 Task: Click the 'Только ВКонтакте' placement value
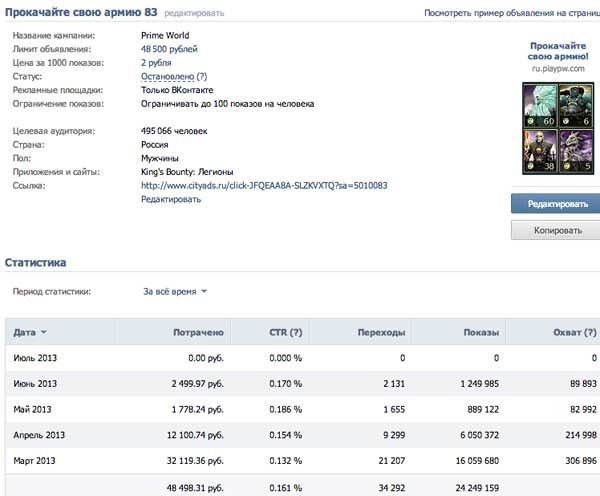pyautogui.click(x=177, y=90)
